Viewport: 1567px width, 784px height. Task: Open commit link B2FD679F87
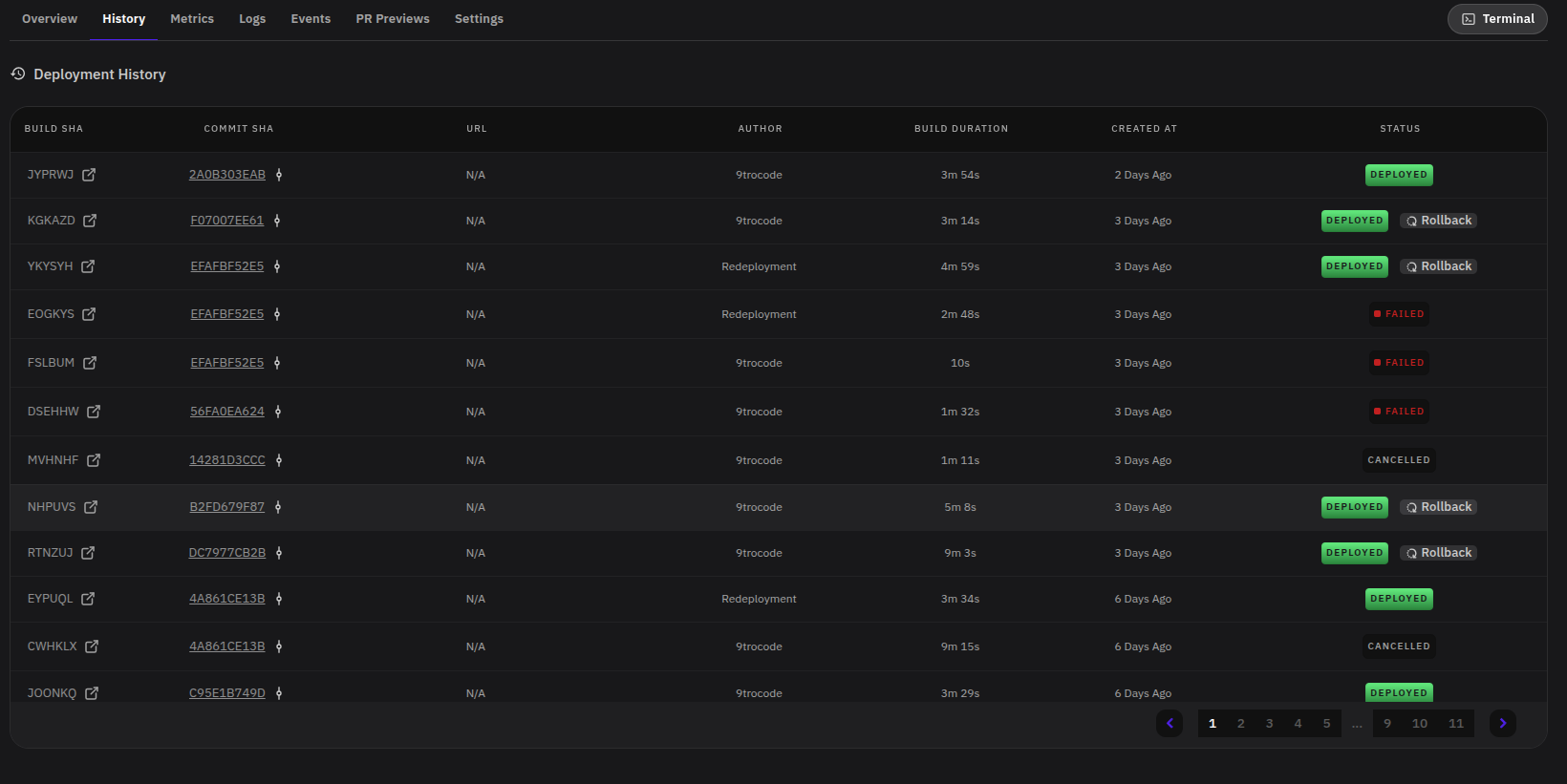pyautogui.click(x=227, y=507)
